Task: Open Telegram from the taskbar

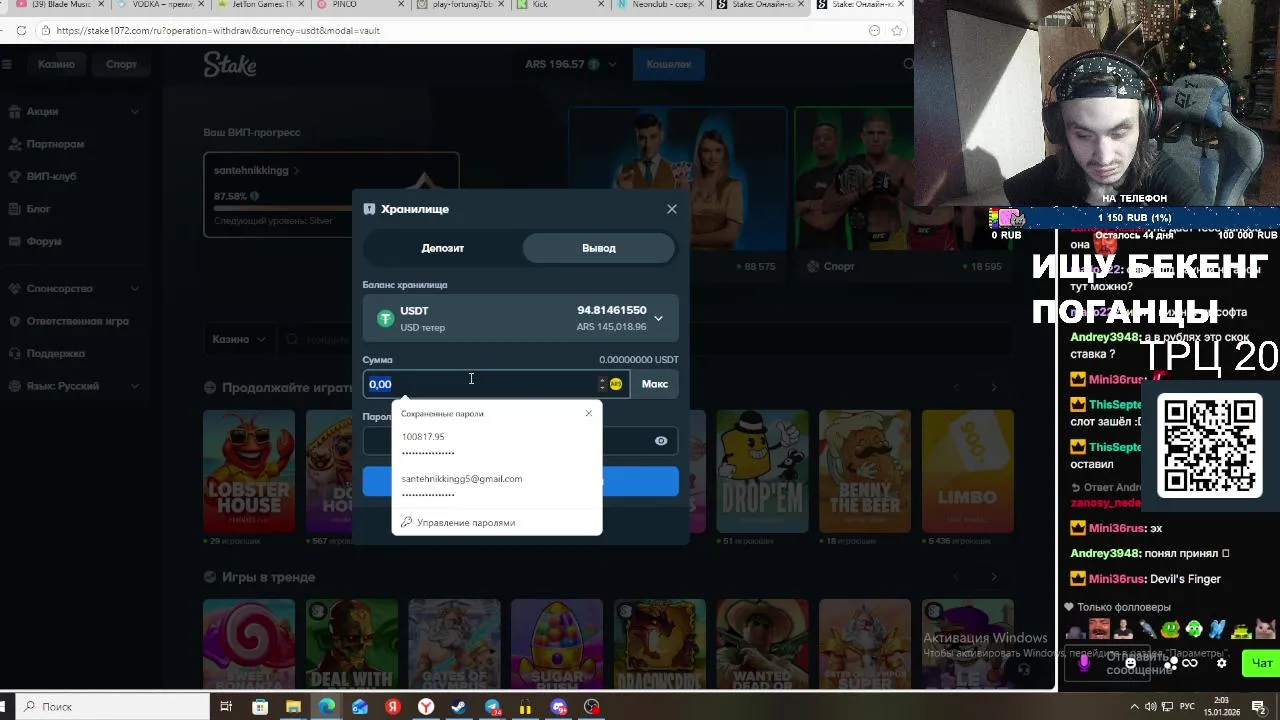Action: pyautogui.click(x=493, y=707)
